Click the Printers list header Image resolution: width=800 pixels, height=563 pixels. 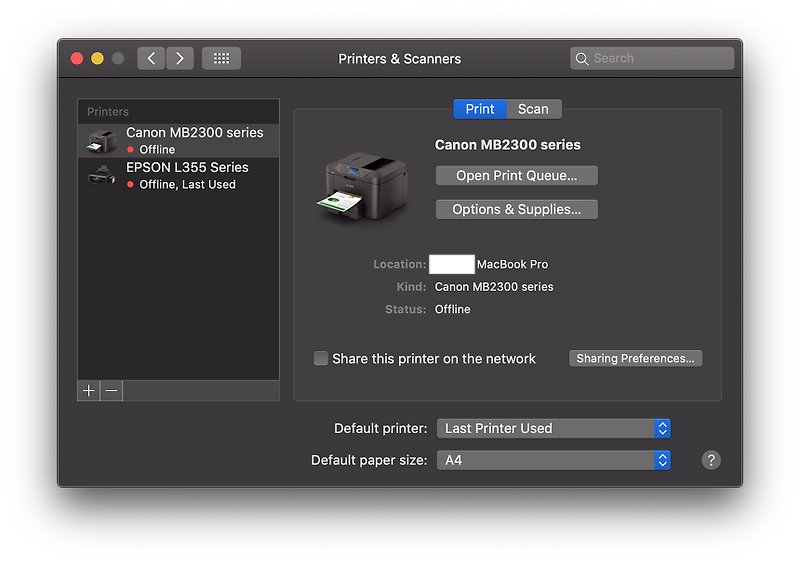[x=108, y=112]
